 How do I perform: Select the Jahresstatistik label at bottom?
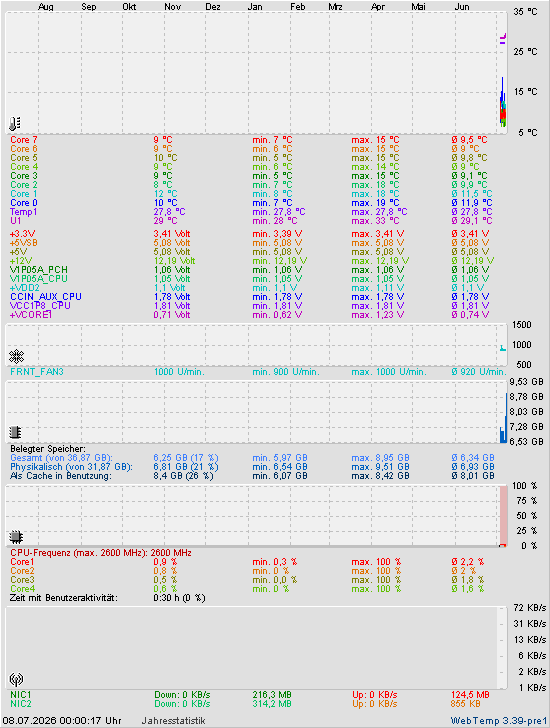(x=173, y=721)
